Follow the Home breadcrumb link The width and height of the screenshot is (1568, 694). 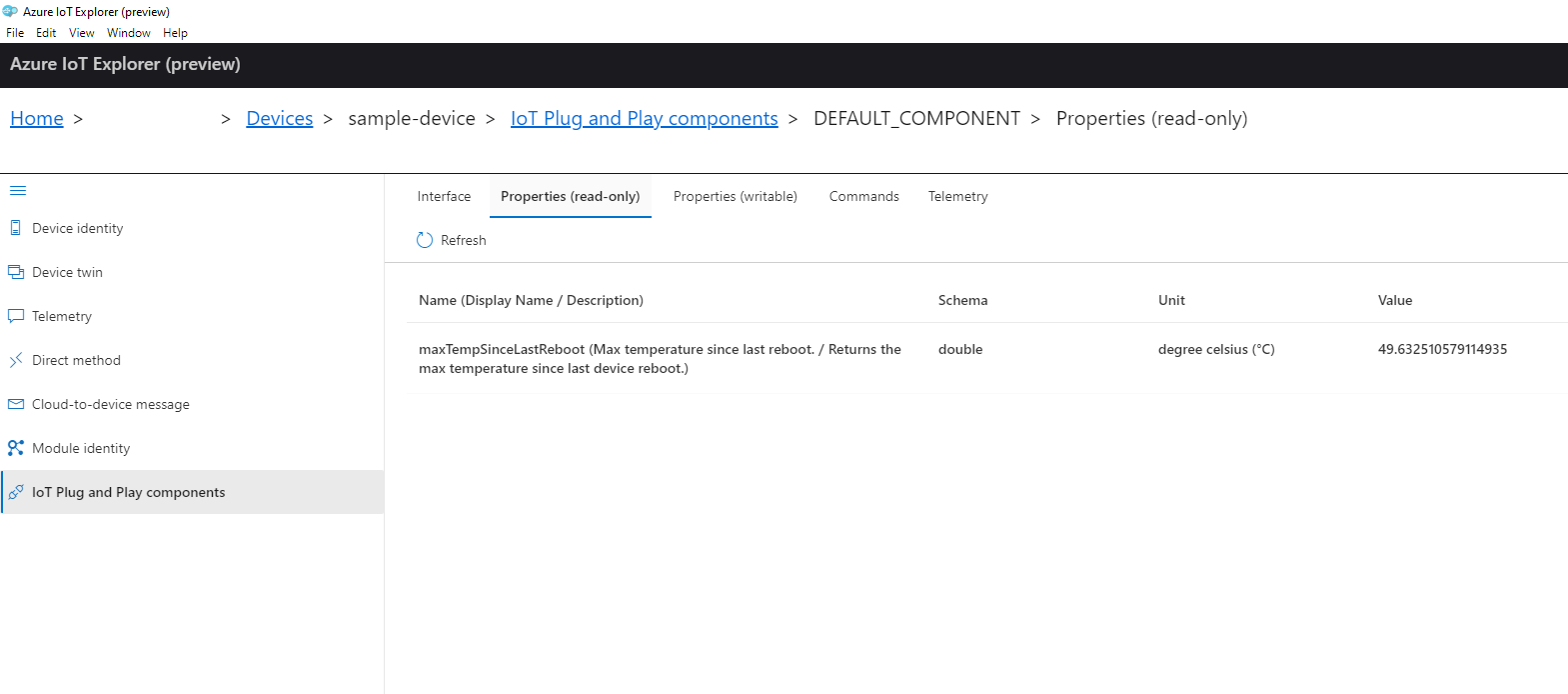tap(37, 118)
